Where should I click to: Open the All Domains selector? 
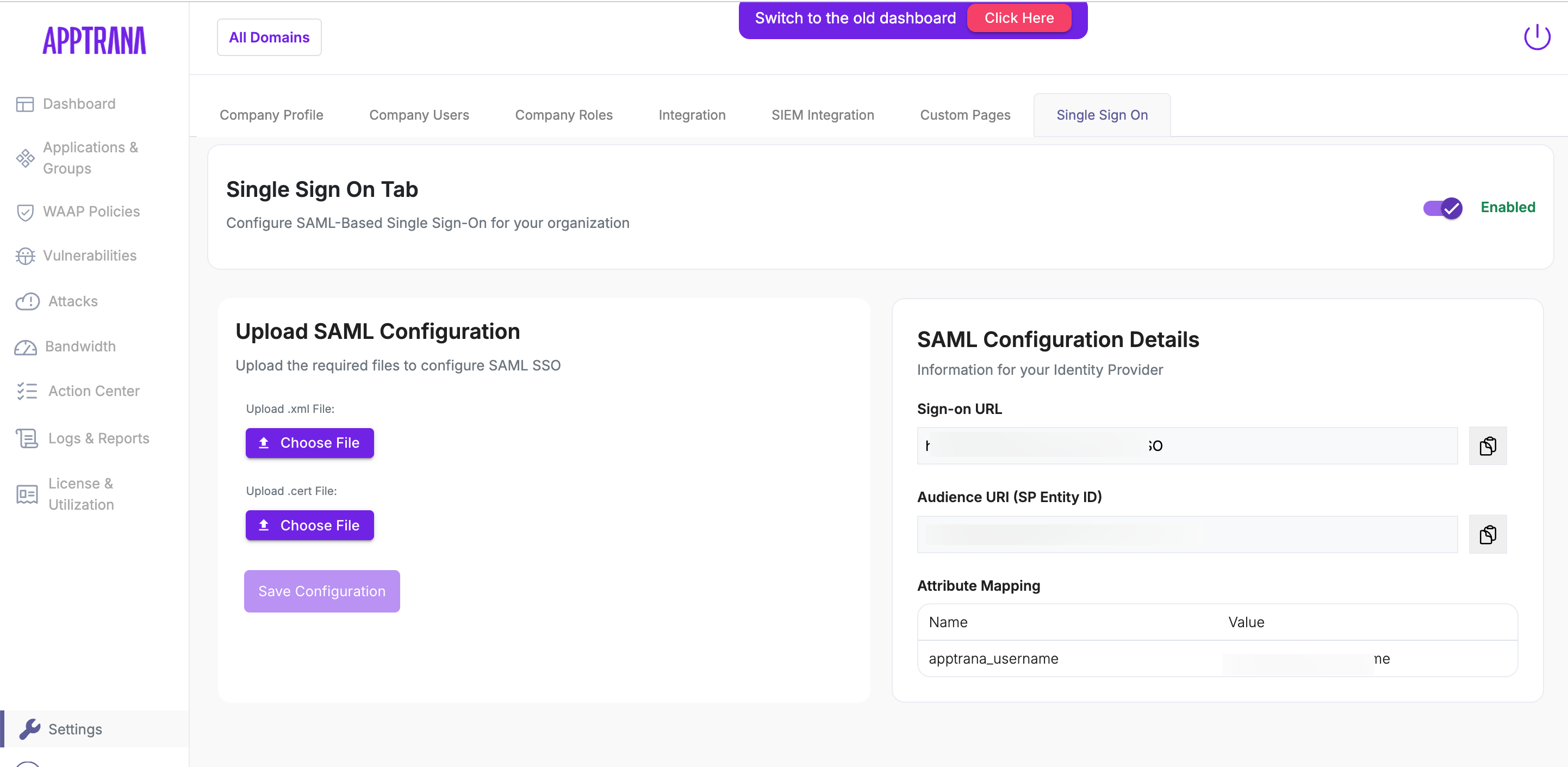[269, 37]
